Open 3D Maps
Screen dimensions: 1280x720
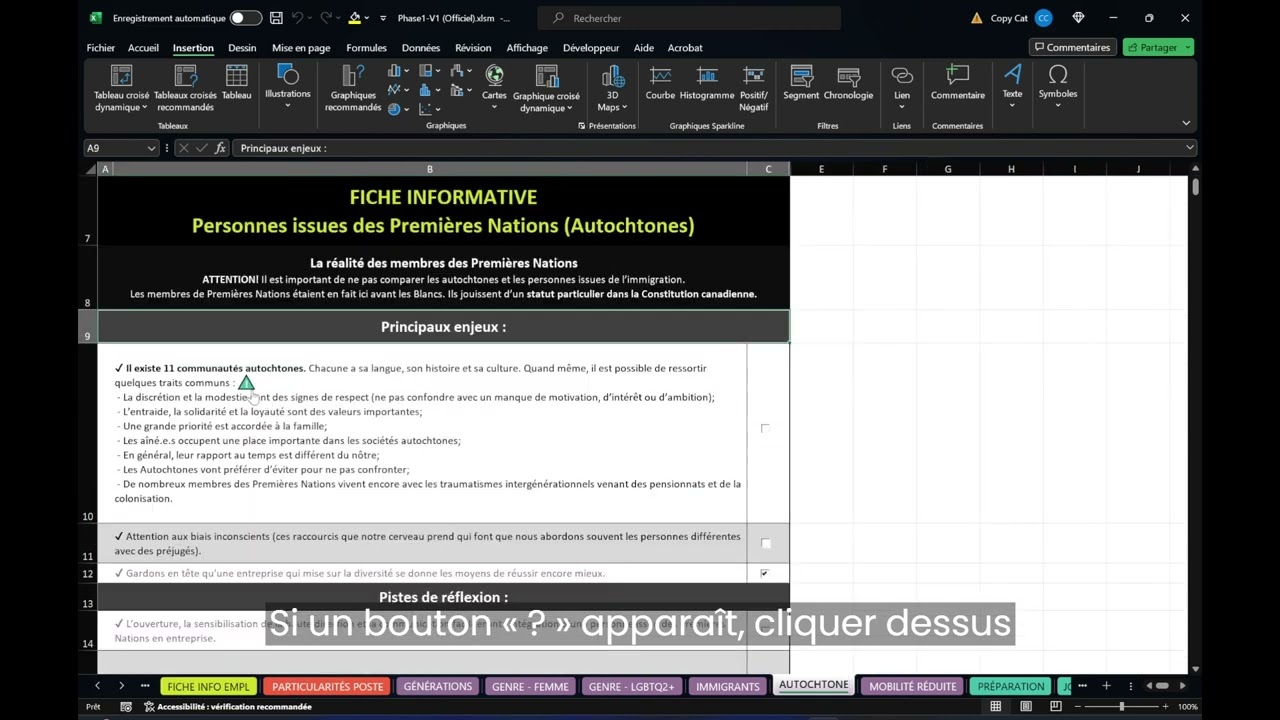tap(612, 88)
